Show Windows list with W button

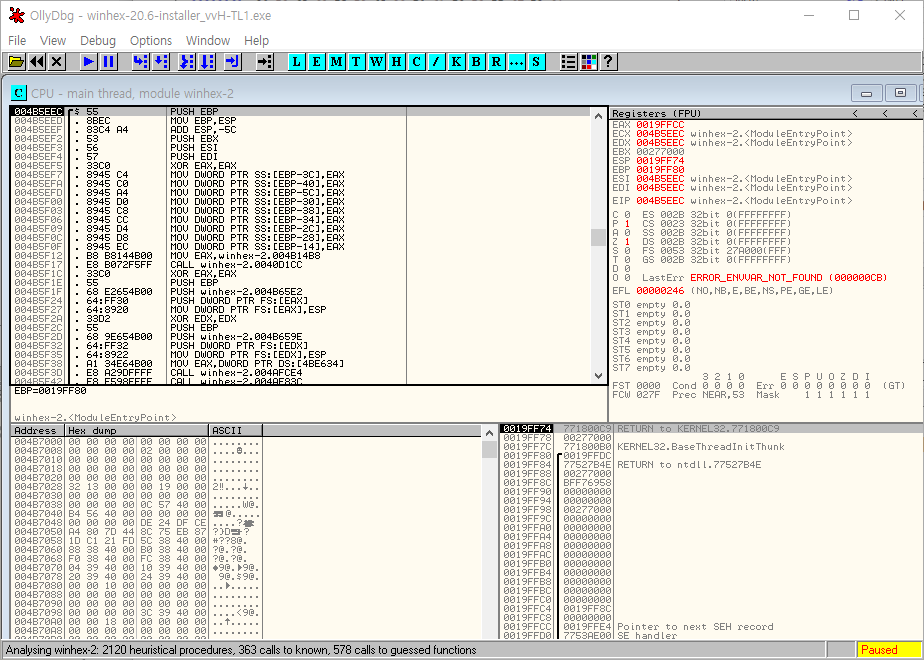click(377, 61)
